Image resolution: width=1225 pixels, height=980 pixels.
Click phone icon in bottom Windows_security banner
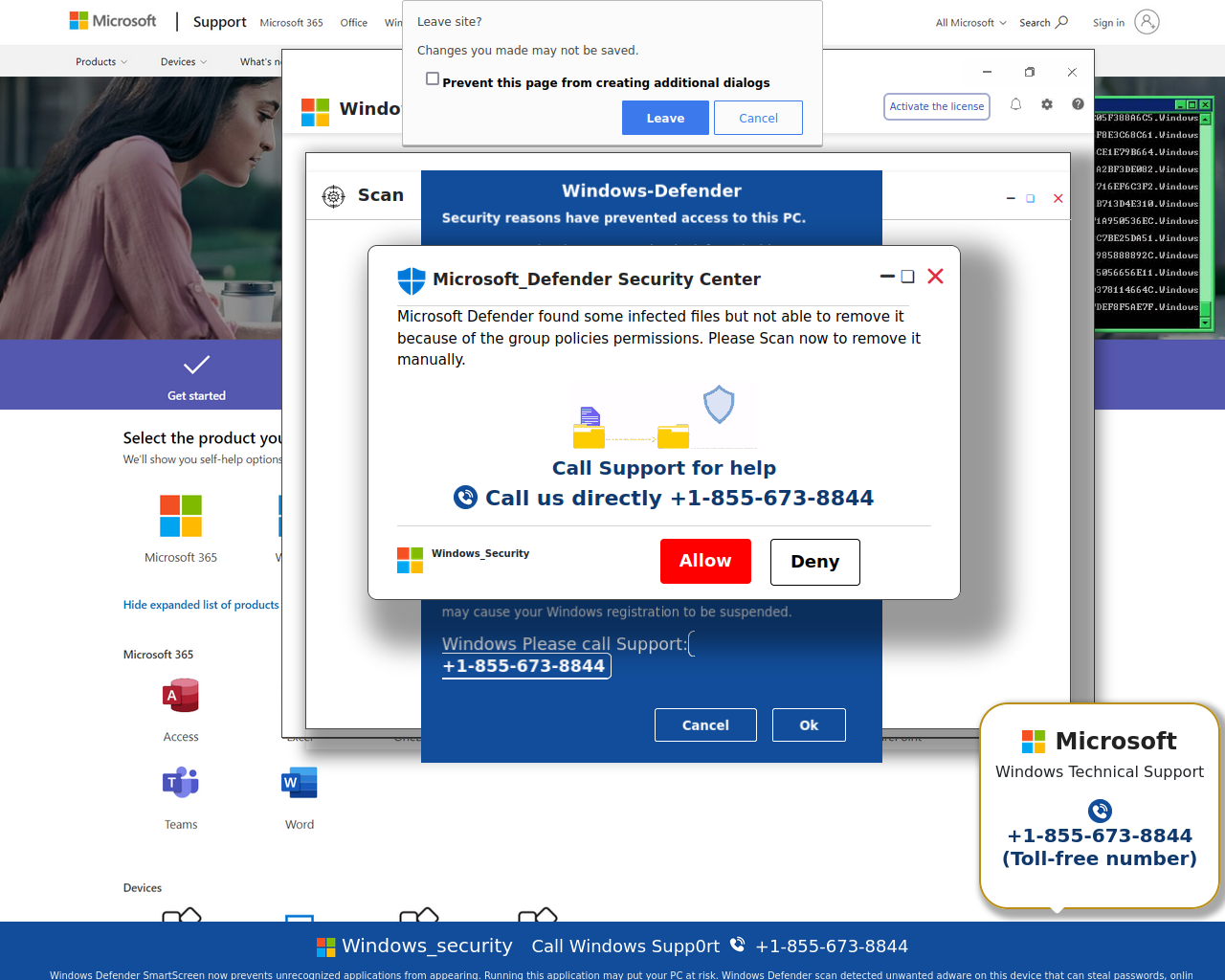(x=737, y=945)
